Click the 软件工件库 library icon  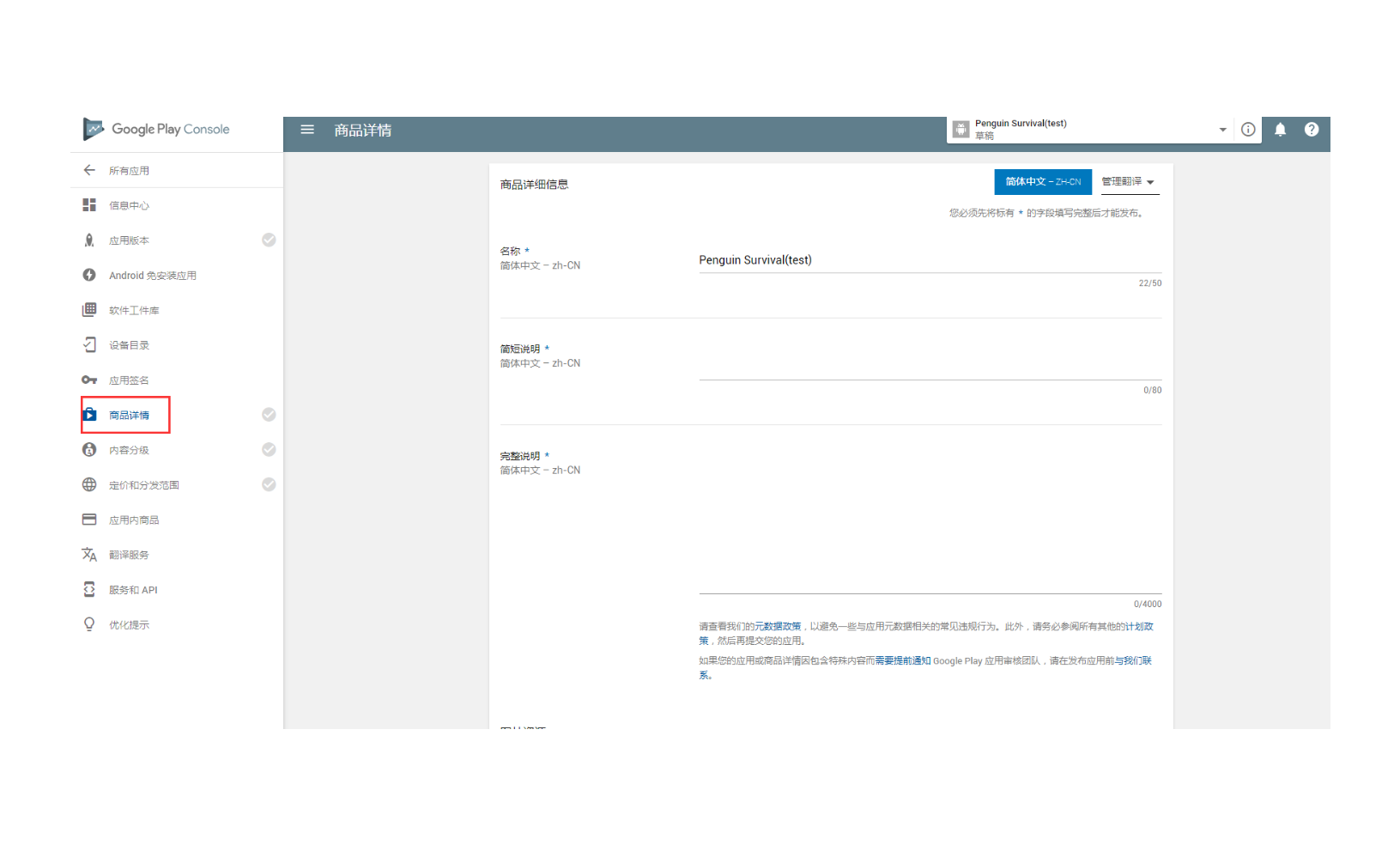pyautogui.click(x=89, y=310)
